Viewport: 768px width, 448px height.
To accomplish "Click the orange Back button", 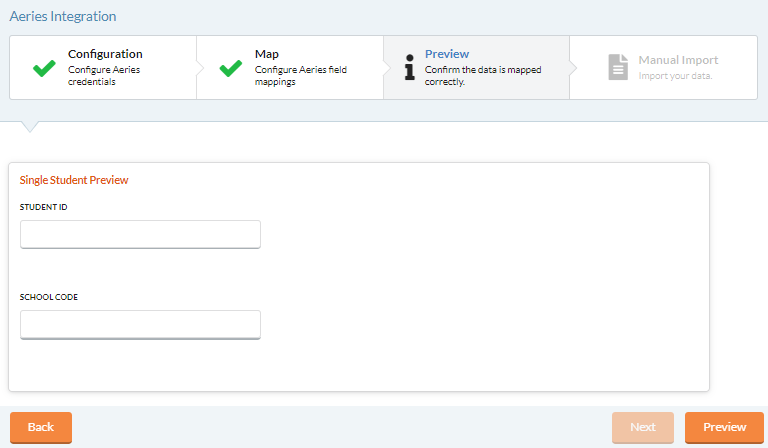I will (41, 427).
